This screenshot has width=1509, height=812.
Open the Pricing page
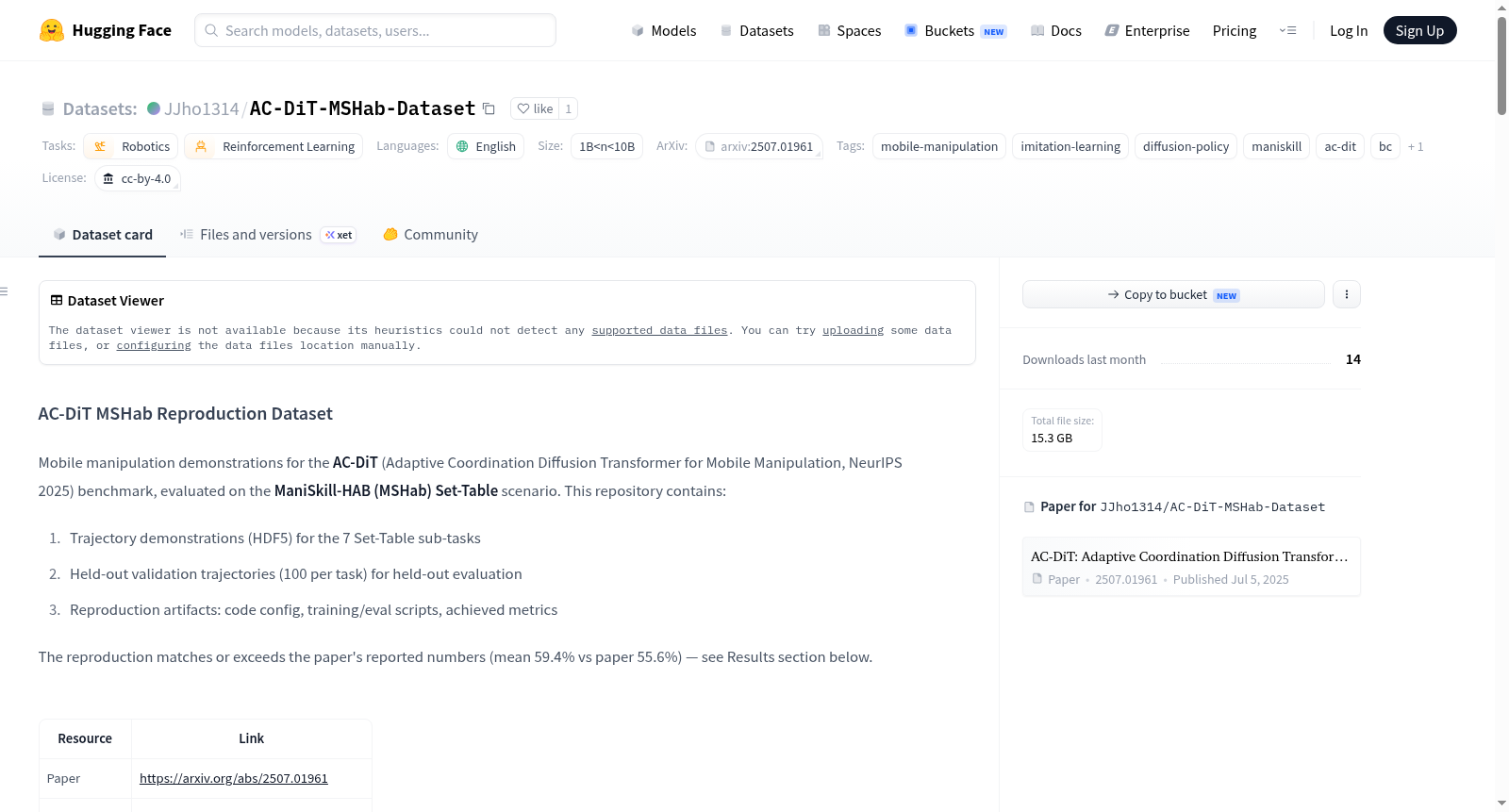pyautogui.click(x=1235, y=30)
